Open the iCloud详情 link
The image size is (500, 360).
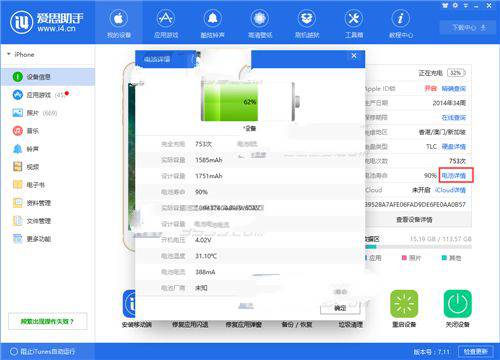point(450,190)
